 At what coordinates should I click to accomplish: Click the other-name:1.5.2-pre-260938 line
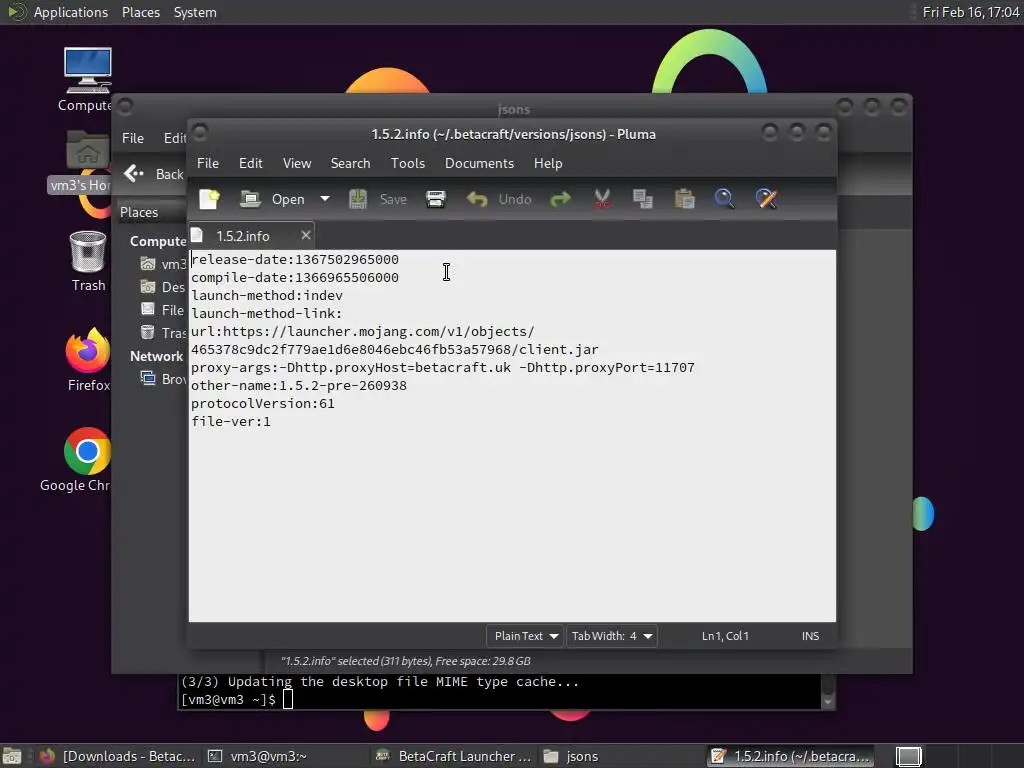tap(298, 385)
